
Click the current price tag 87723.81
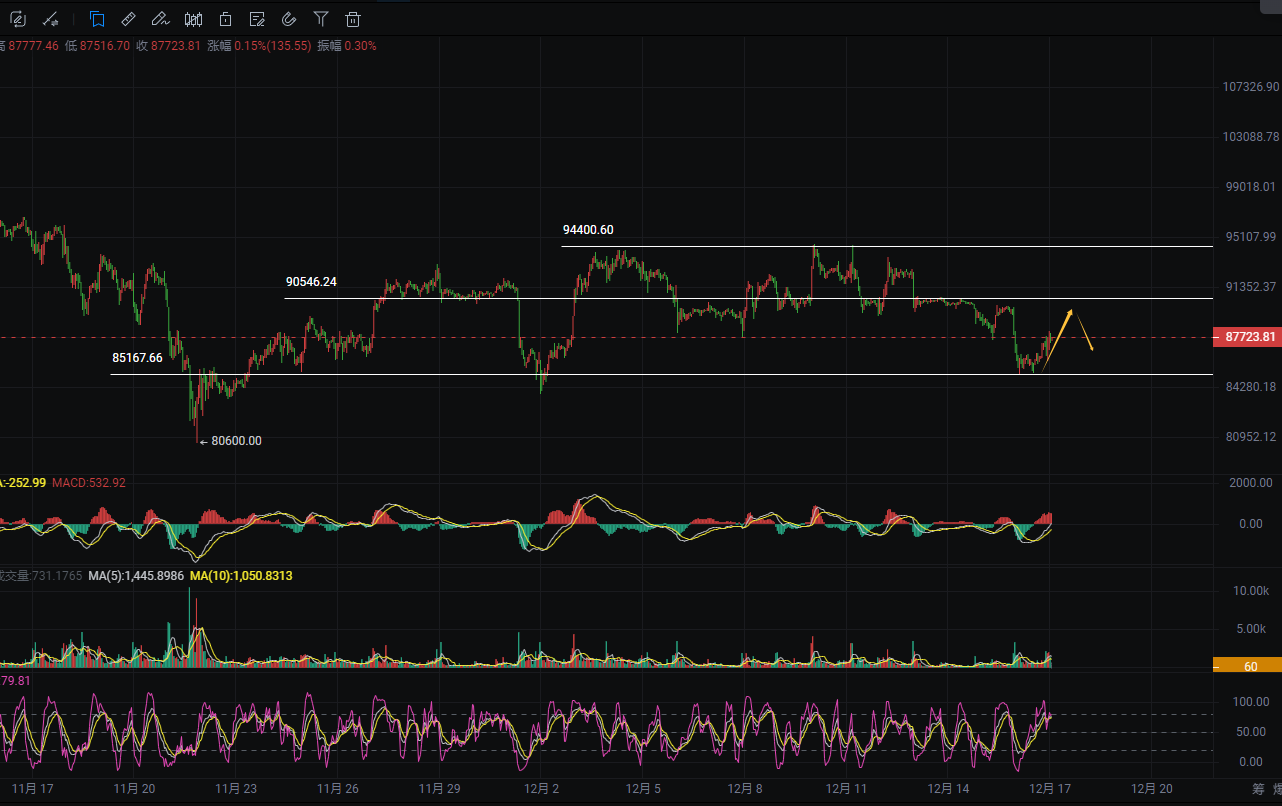(1245, 337)
